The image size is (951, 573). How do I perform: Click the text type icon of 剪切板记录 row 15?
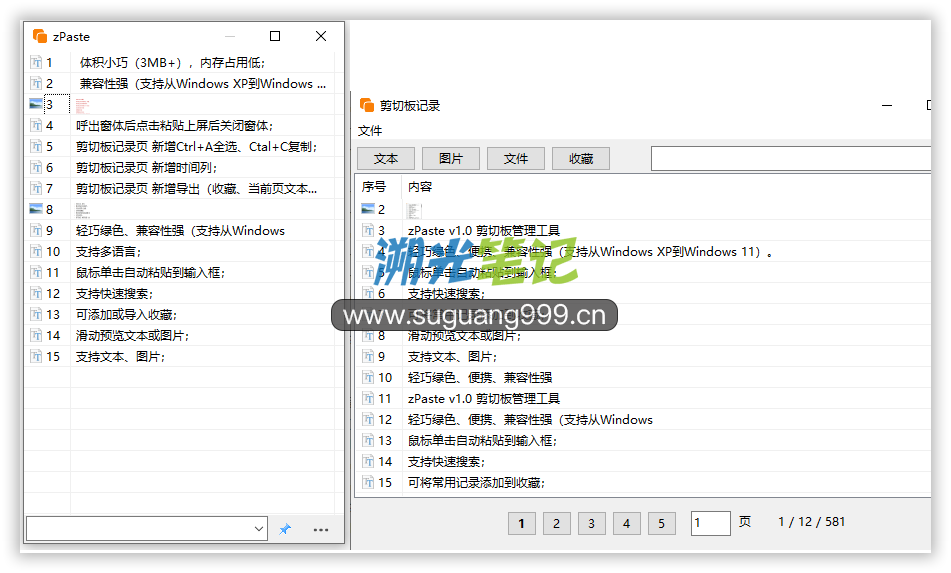click(x=368, y=483)
